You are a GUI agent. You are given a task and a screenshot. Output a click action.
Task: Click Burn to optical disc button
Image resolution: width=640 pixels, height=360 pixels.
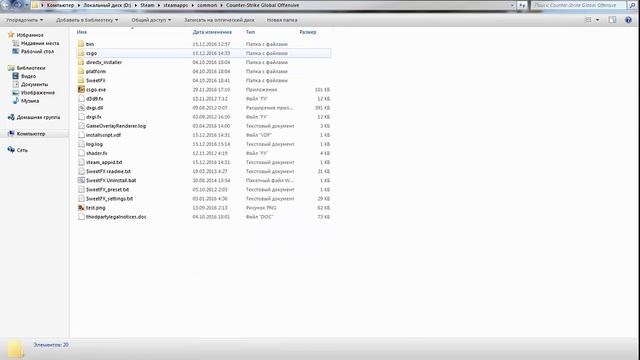click(x=219, y=20)
